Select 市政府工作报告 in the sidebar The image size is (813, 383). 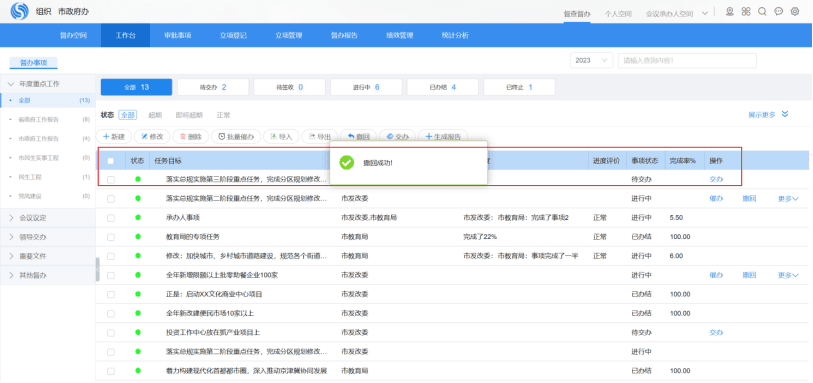pos(39,139)
